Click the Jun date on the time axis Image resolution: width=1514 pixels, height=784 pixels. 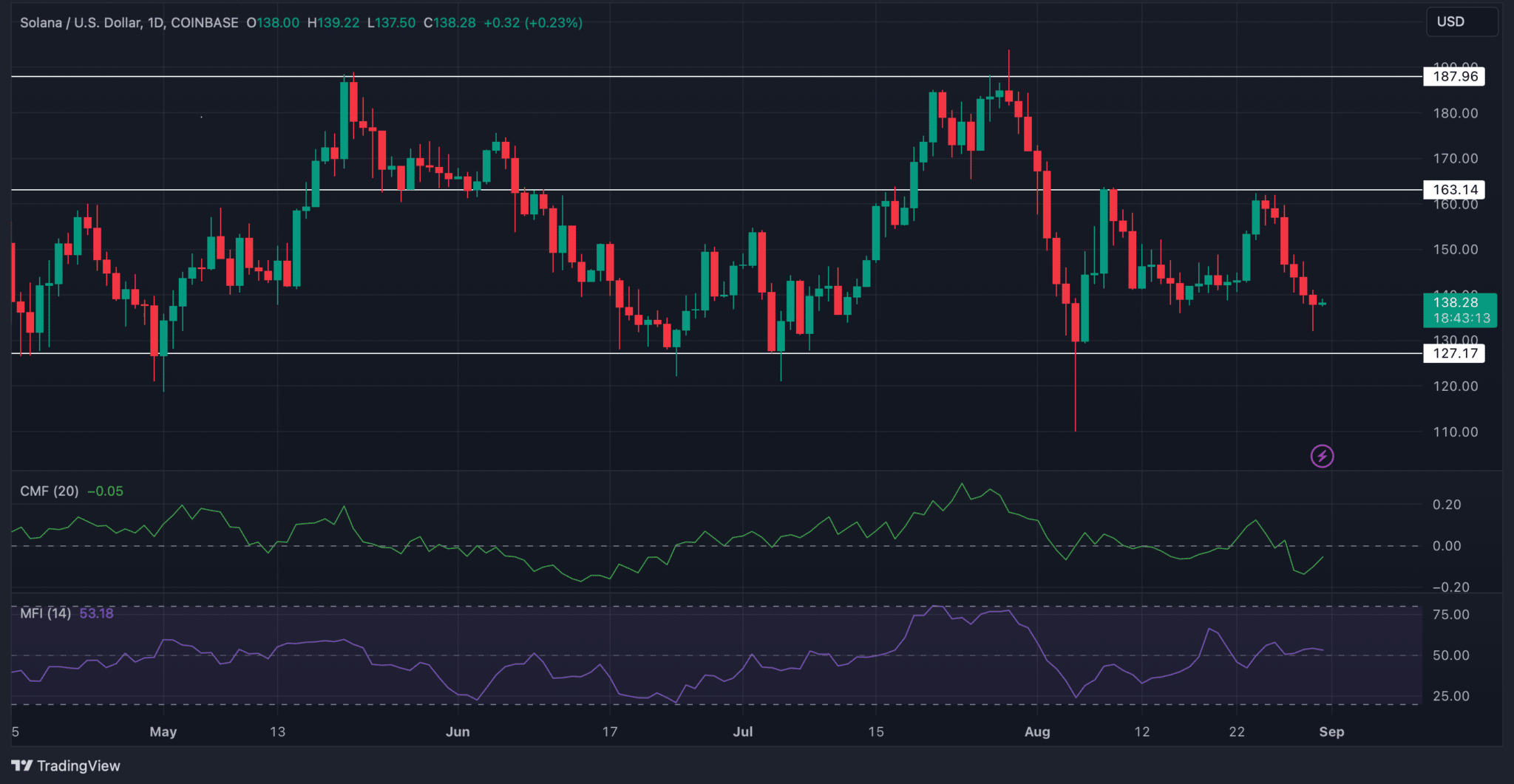[458, 732]
